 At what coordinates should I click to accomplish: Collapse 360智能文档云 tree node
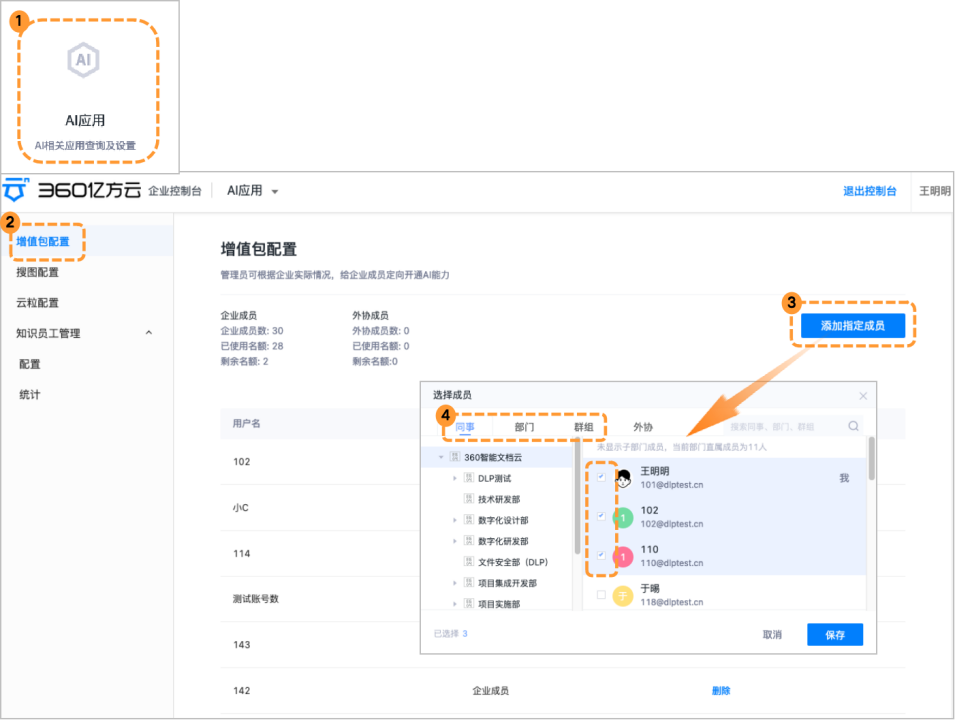click(441, 457)
